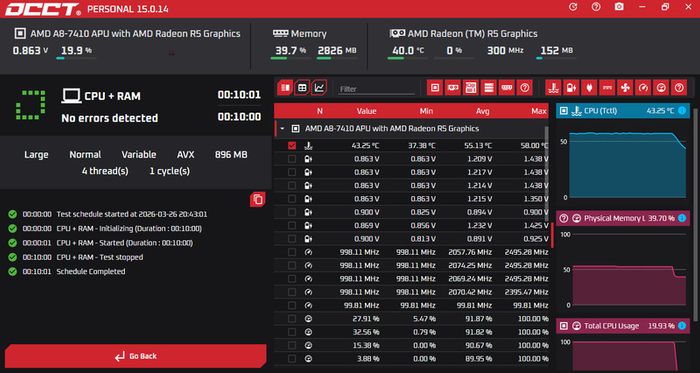Click the power plug filter icon
Screen dimensions: 700x373
click(x=589, y=88)
